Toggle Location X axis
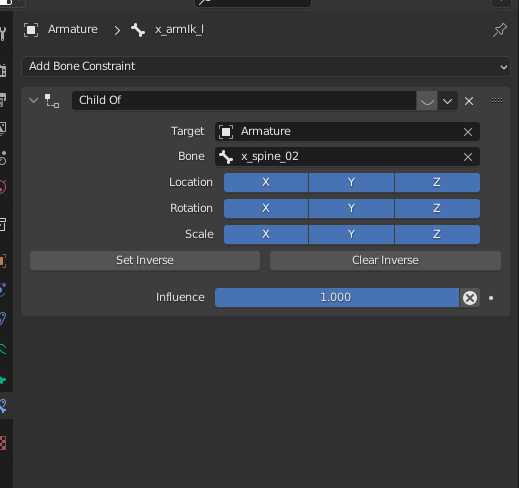The image size is (519, 488). (x=266, y=182)
